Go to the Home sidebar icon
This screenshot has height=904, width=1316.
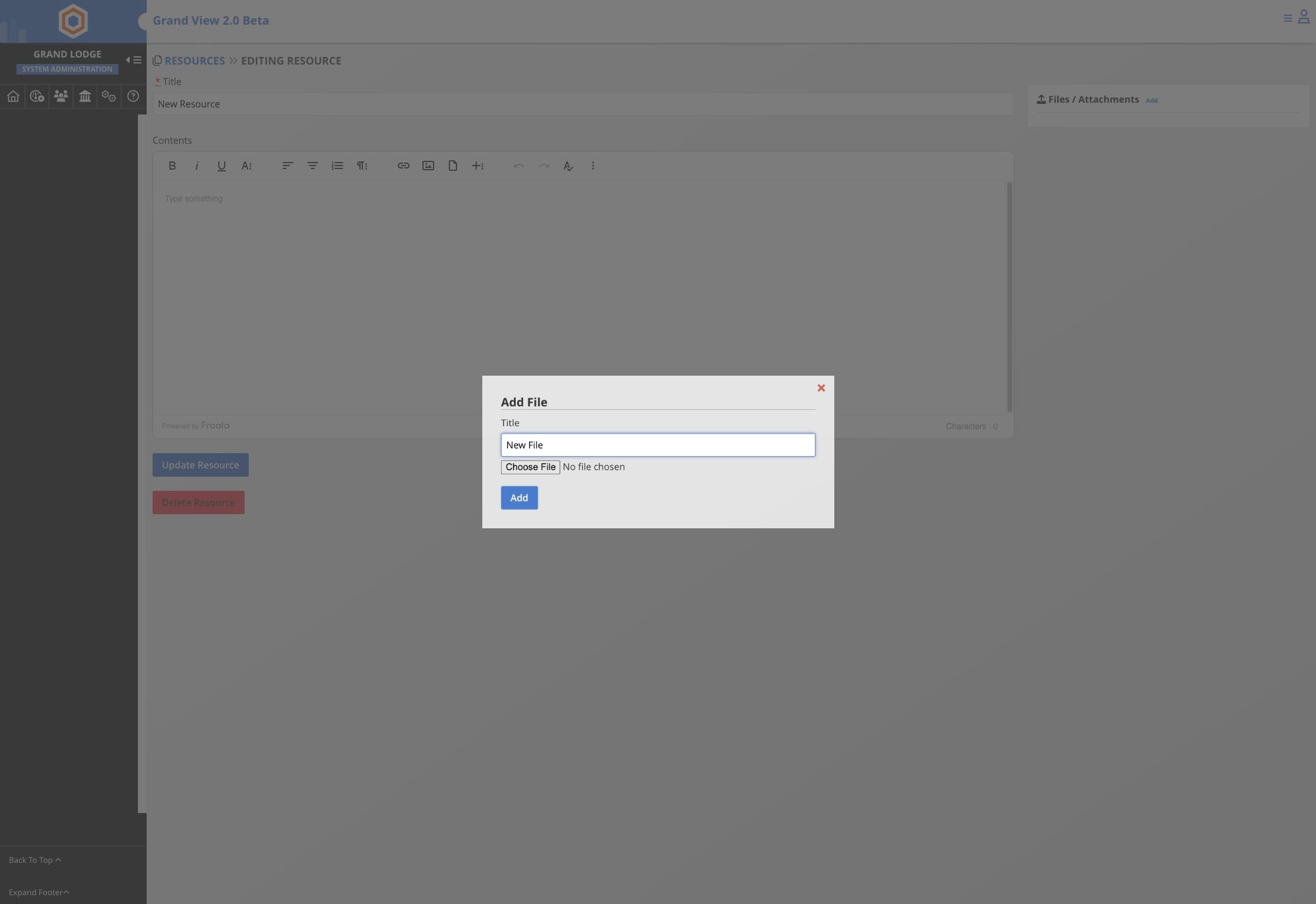pos(13,96)
